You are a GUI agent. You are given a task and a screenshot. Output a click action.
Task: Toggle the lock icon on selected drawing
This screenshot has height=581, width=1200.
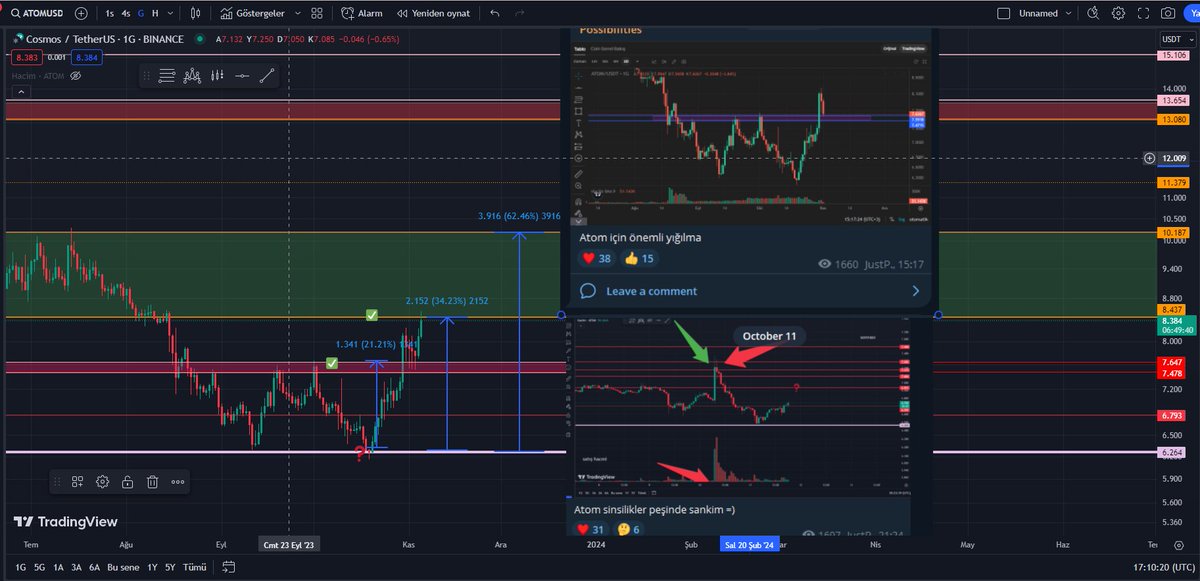pyautogui.click(x=128, y=482)
